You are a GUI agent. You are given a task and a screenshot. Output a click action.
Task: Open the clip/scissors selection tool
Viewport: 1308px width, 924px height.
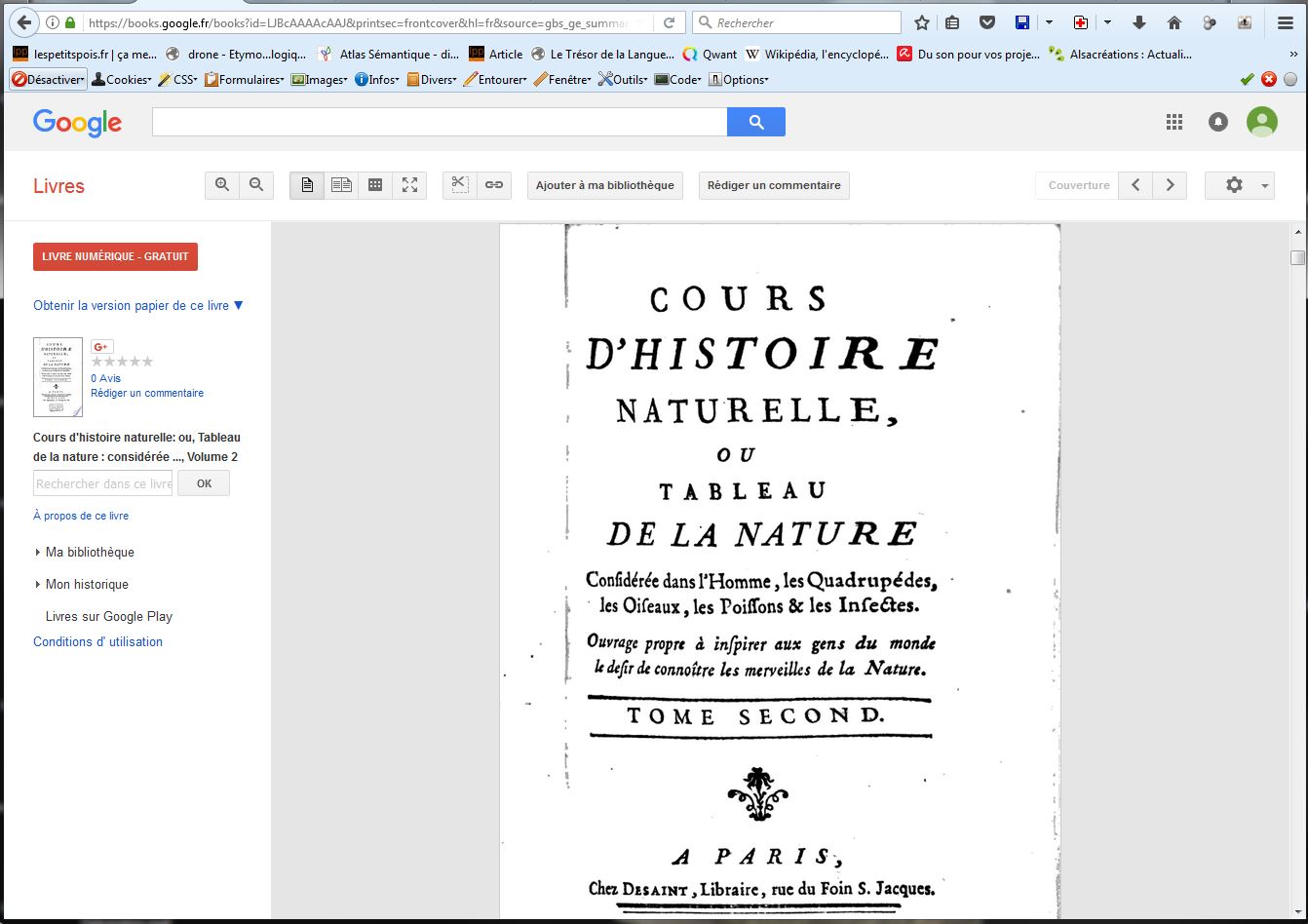click(x=460, y=185)
